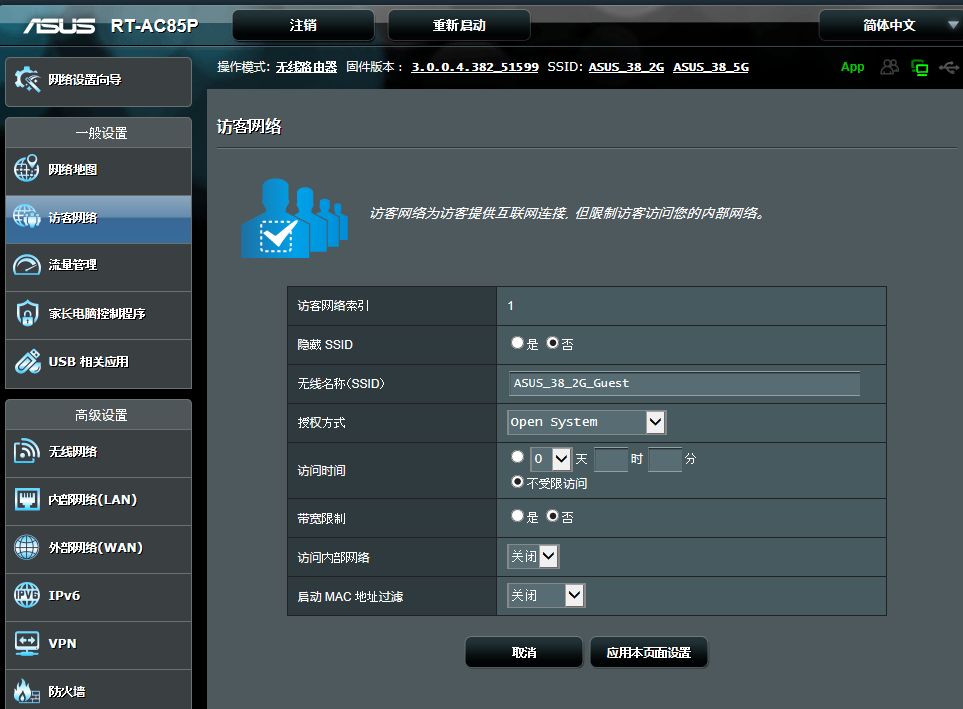This screenshot has height=709, width=963.
Task: Open the 访问内部网络 dropdown
Action: pos(533,557)
